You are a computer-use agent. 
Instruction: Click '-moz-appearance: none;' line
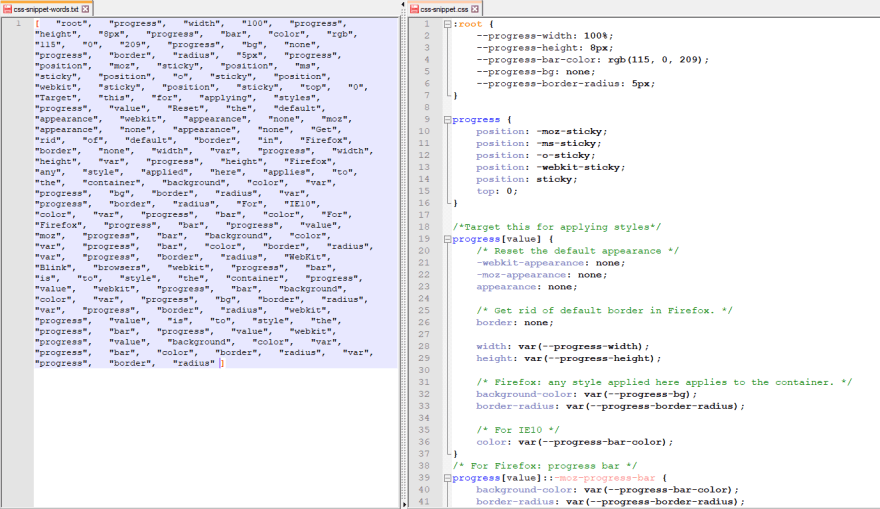coord(542,275)
